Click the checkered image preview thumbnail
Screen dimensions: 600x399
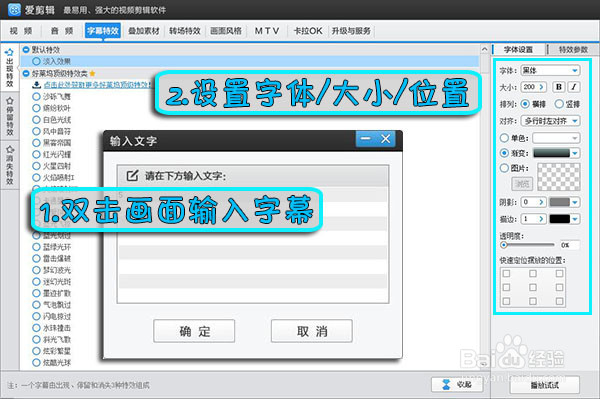pyautogui.click(x=559, y=177)
